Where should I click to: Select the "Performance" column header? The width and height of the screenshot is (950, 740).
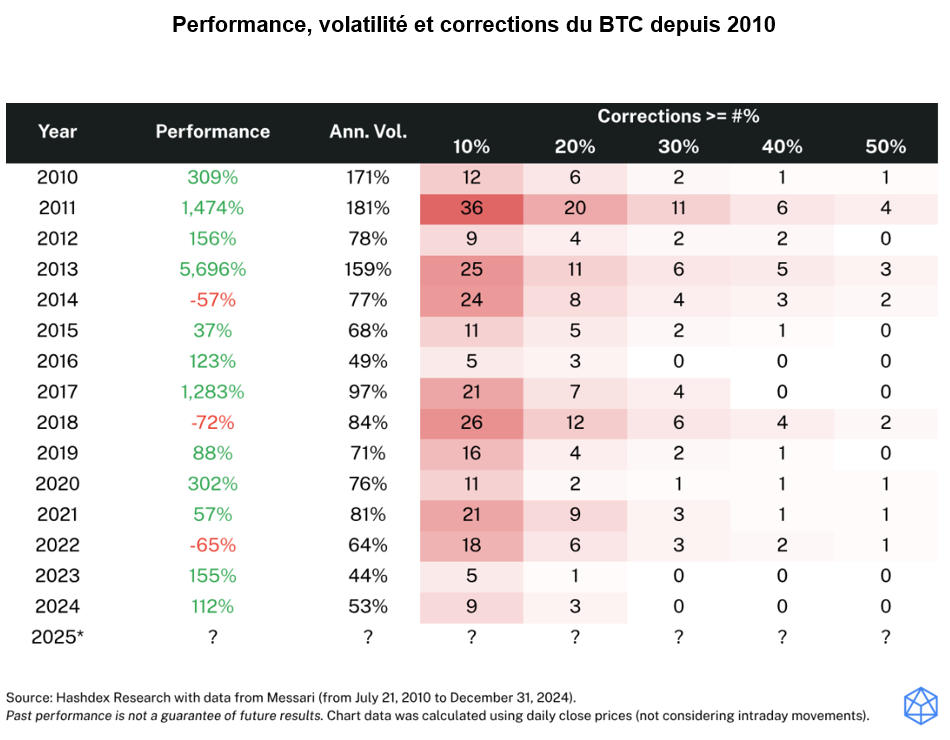(212, 131)
